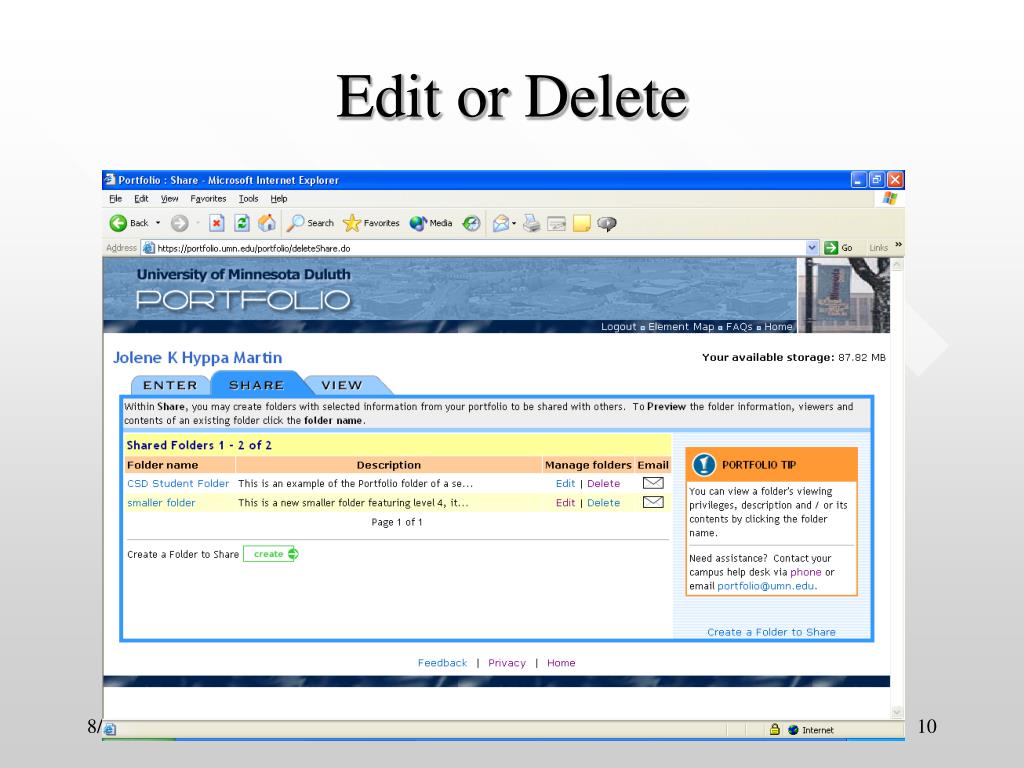Viewport: 1024px width, 768px height.
Task: Open the Help menu
Action: point(279,199)
